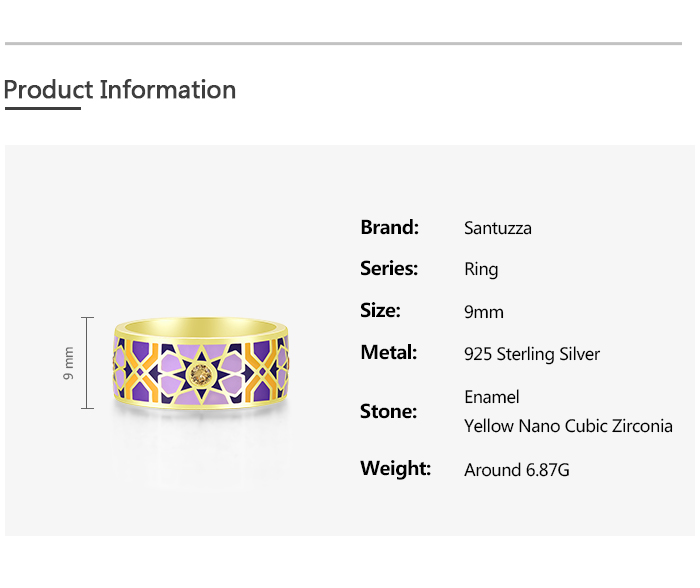The image size is (700, 588).
Task: Click the Ring series value
Action: click(481, 269)
